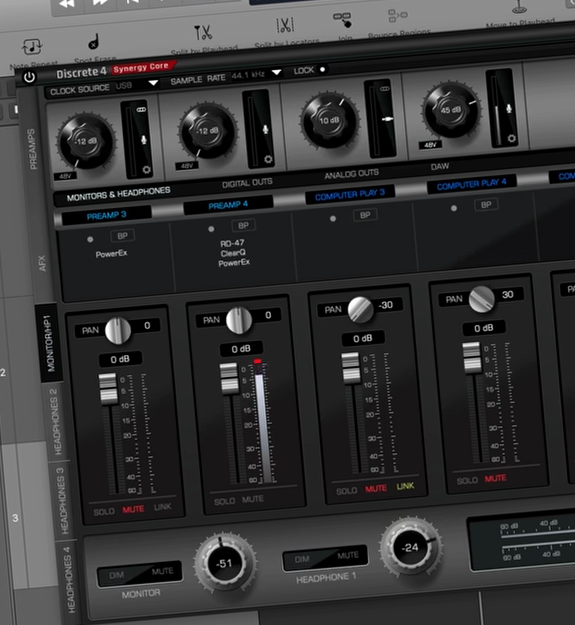Click the DIM button for HEADPHONE 1

(x=302, y=560)
